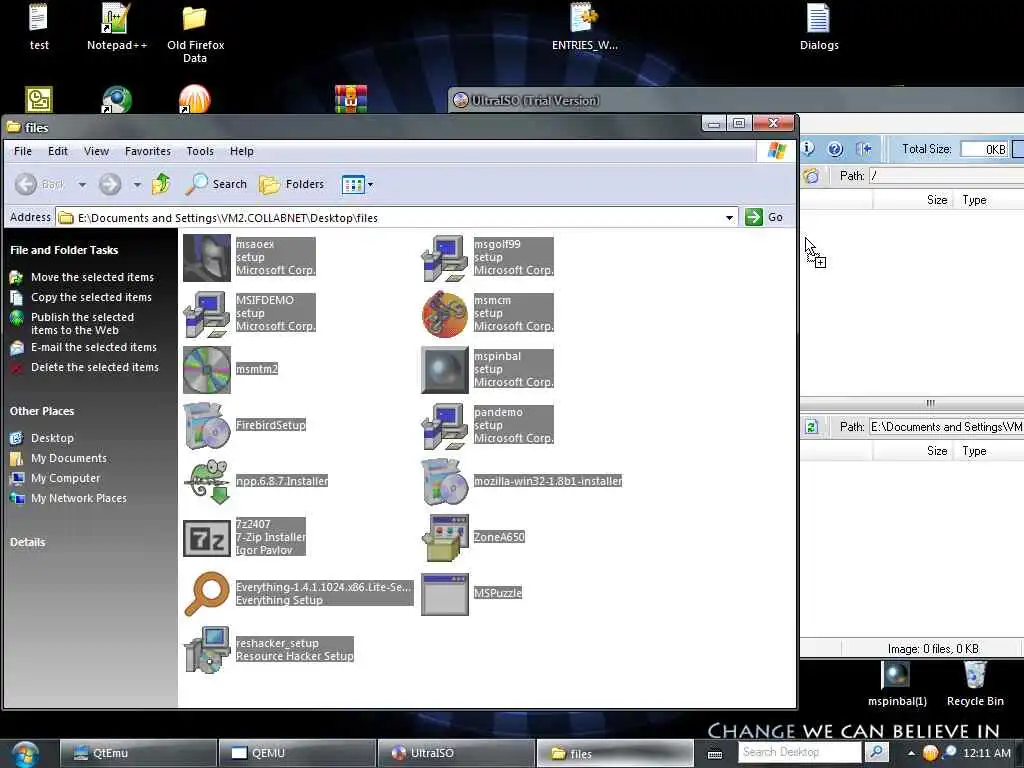Select the Dialogs desktop file
This screenshot has width=1024, height=768.
click(x=819, y=27)
